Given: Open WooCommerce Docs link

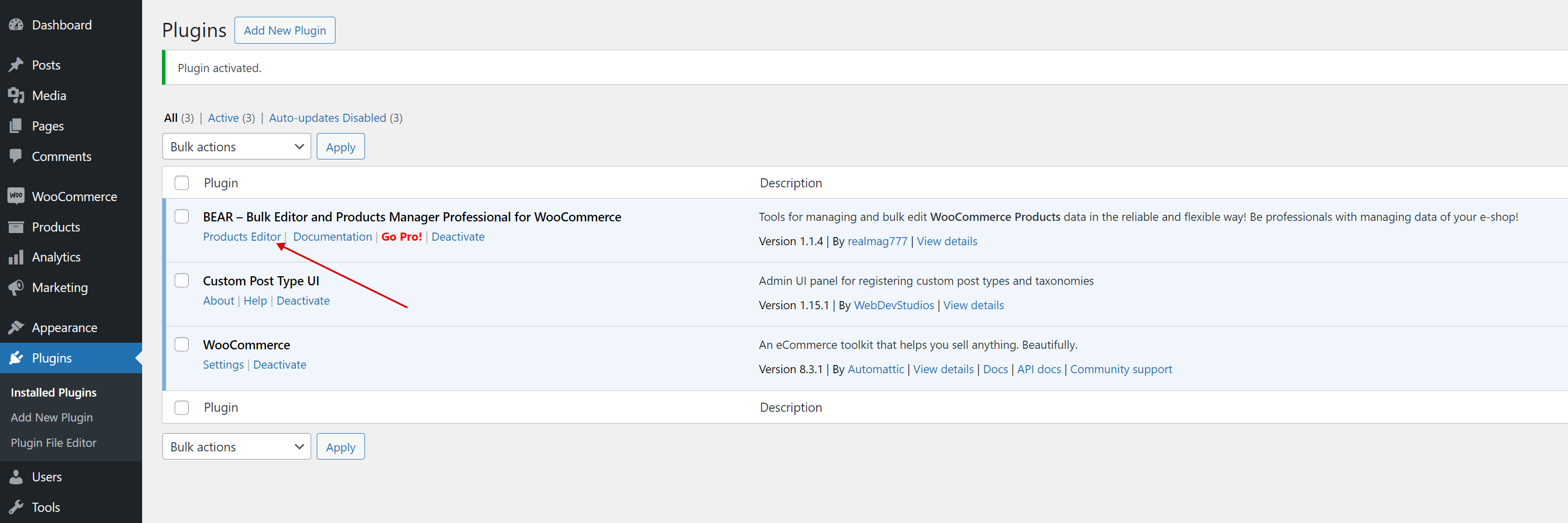Looking at the screenshot, I should click(995, 369).
